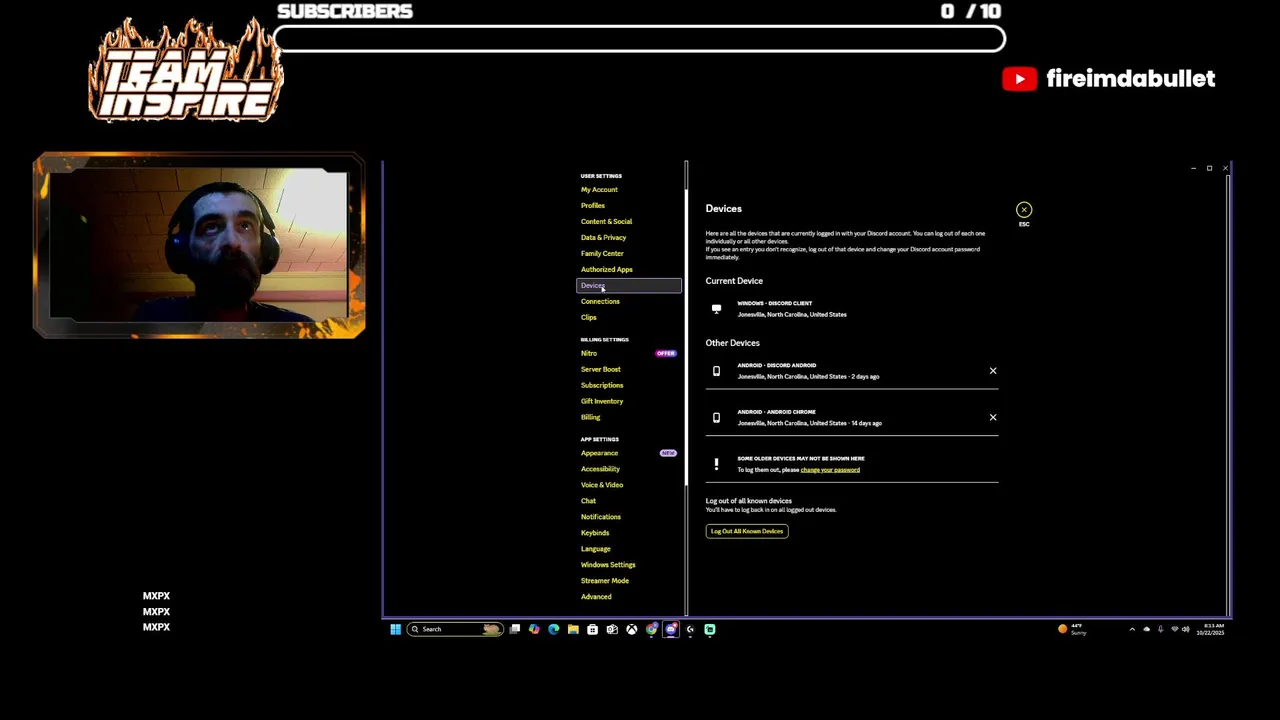Open Keybinds settings
Viewport: 1280px width, 720px height.
pyautogui.click(x=595, y=533)
